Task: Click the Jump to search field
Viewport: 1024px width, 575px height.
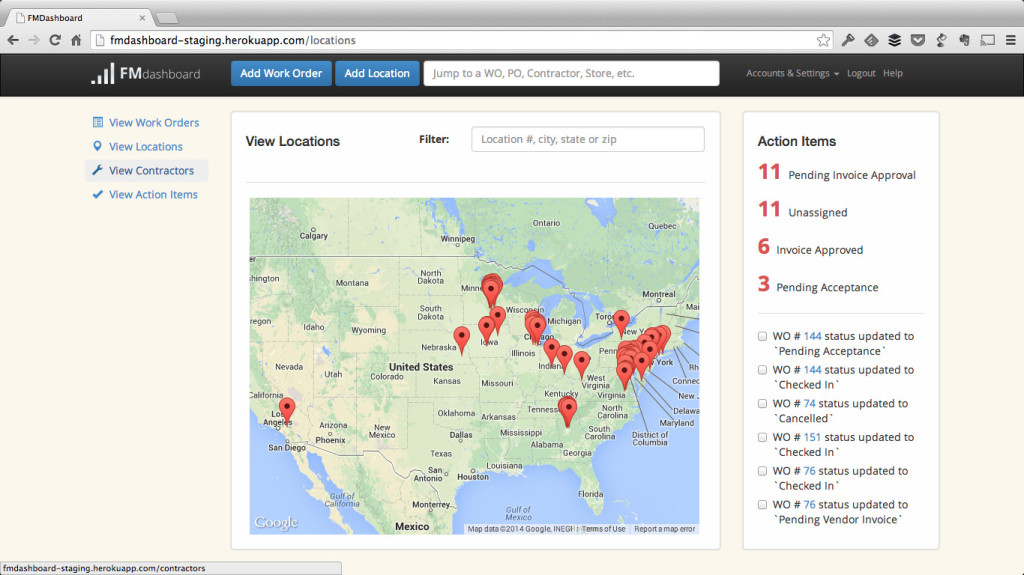Action: [571, 73]
